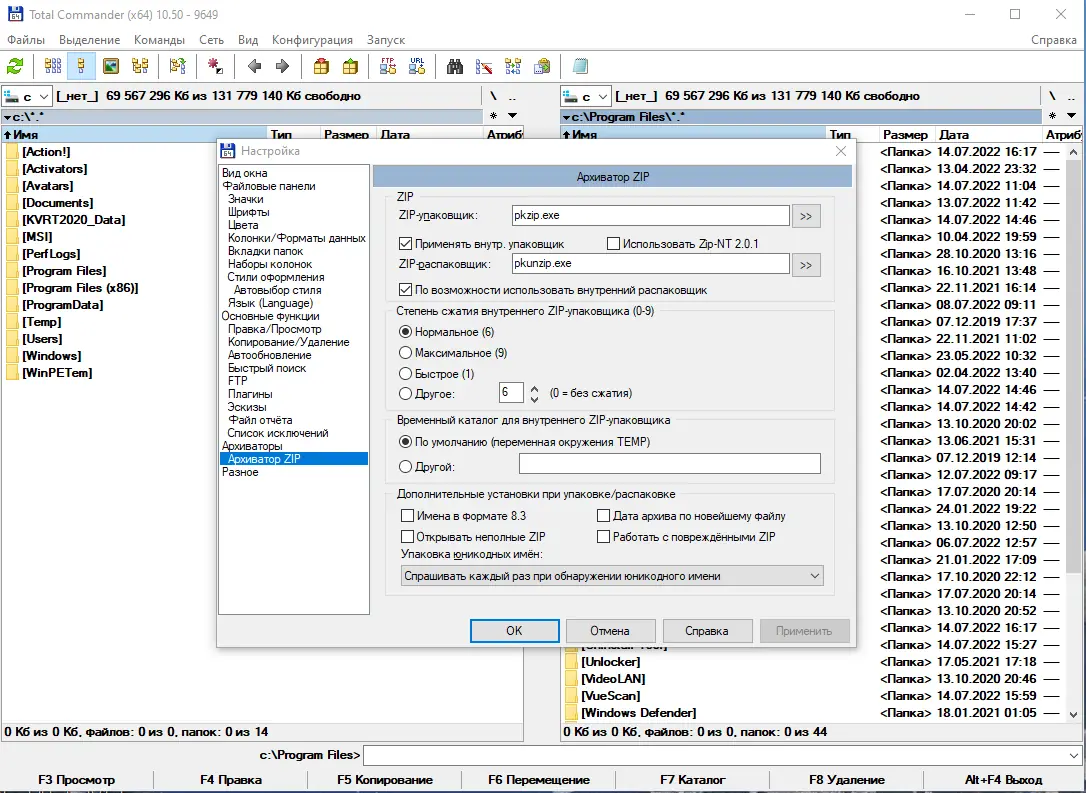The height and width of the screenshot is (793, 1086).
Task: Click the dialog Справка button
Action: pyautogui.click(x=707, y=631)
